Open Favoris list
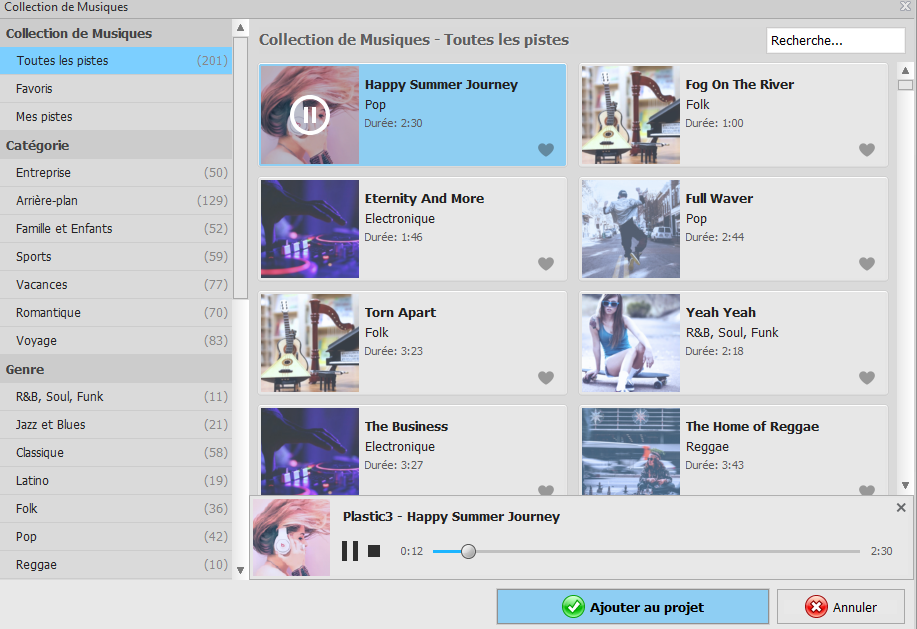This screenshot has width=917, height=629. pyautogui.click(x=116, y=89)
